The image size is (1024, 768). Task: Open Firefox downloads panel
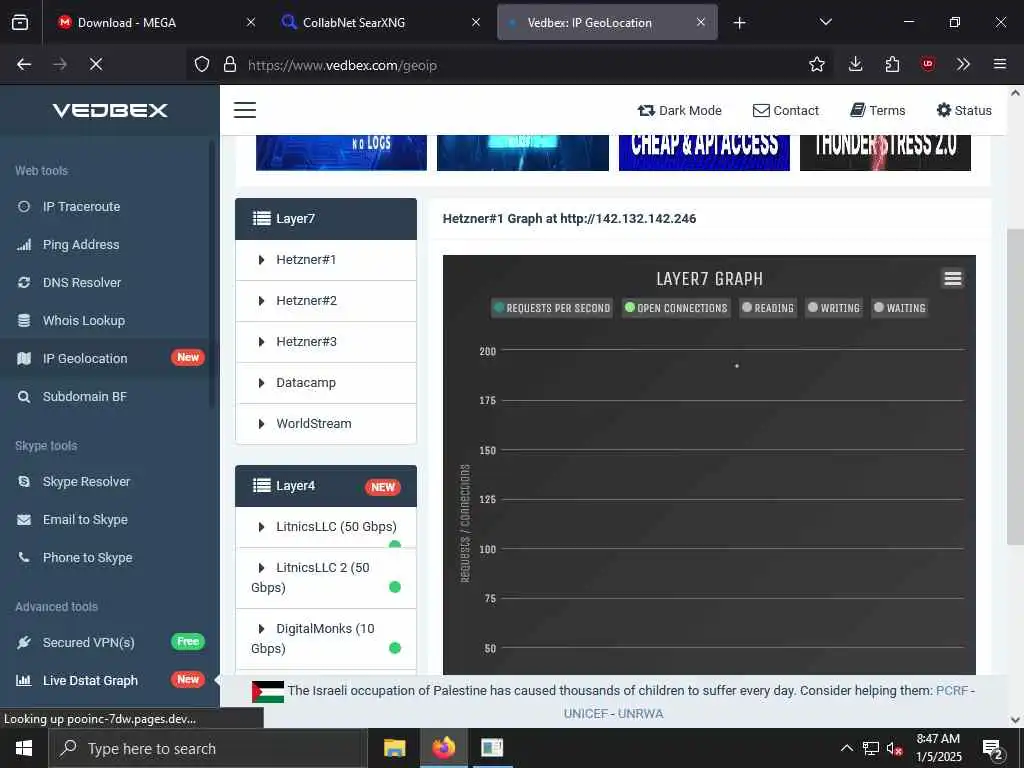point(856,64)
